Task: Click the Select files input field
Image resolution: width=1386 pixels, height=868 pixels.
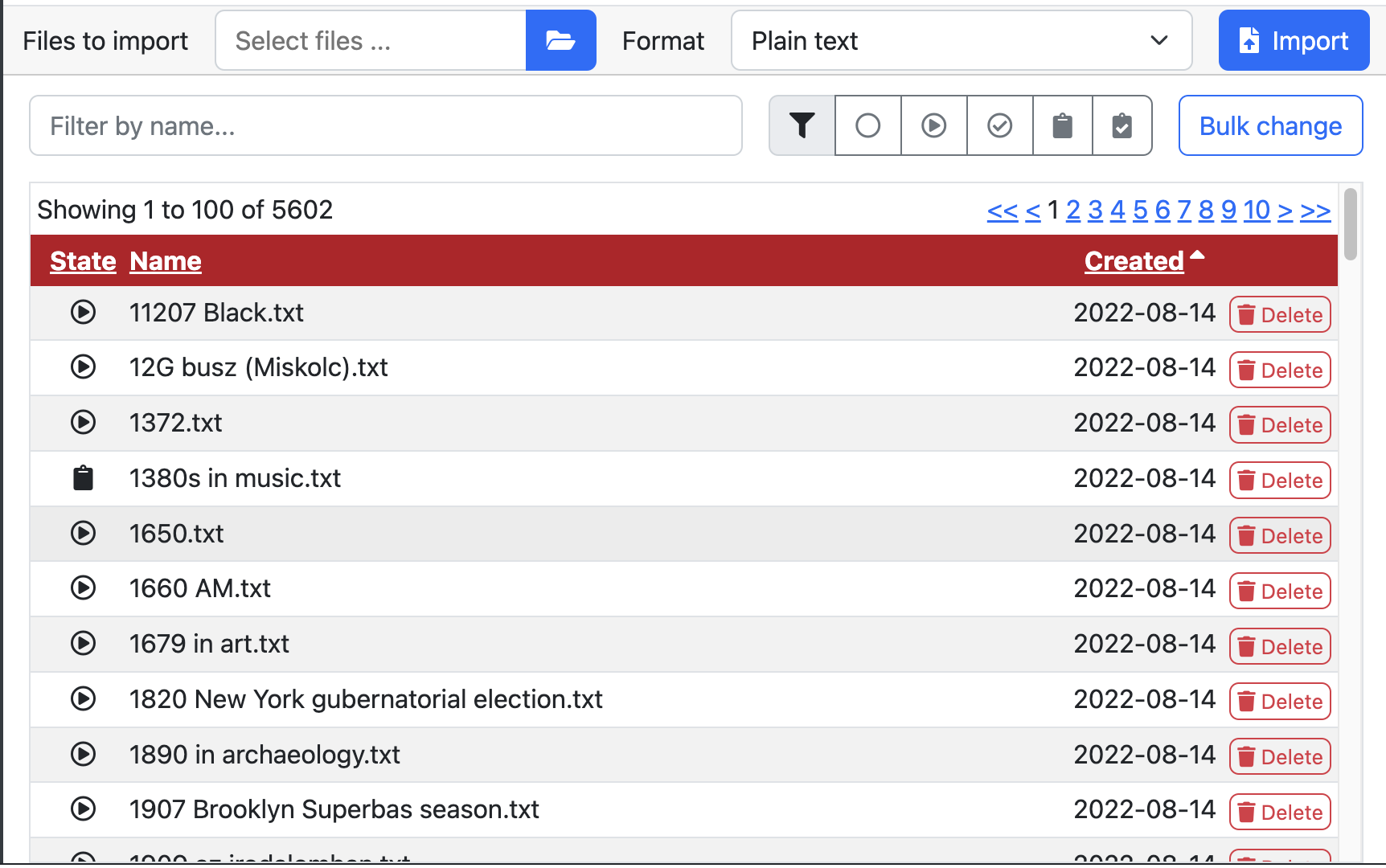Action: [x=371, y=40]
